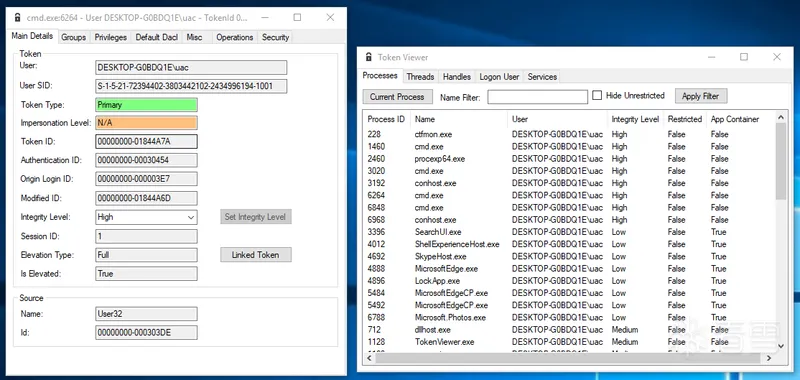Select cmd.exe with process ID 6264
800x380 pixels.
pyautogui.click(x=569, y=195)
